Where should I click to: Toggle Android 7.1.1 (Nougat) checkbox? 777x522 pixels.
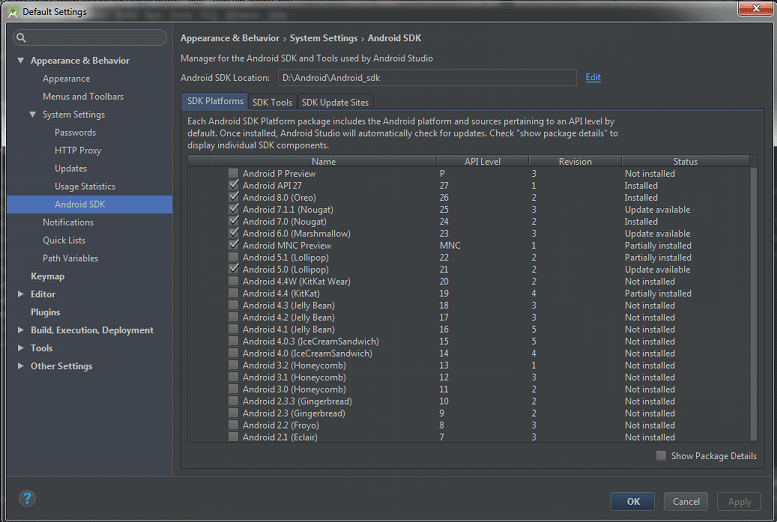pos(233,209)
